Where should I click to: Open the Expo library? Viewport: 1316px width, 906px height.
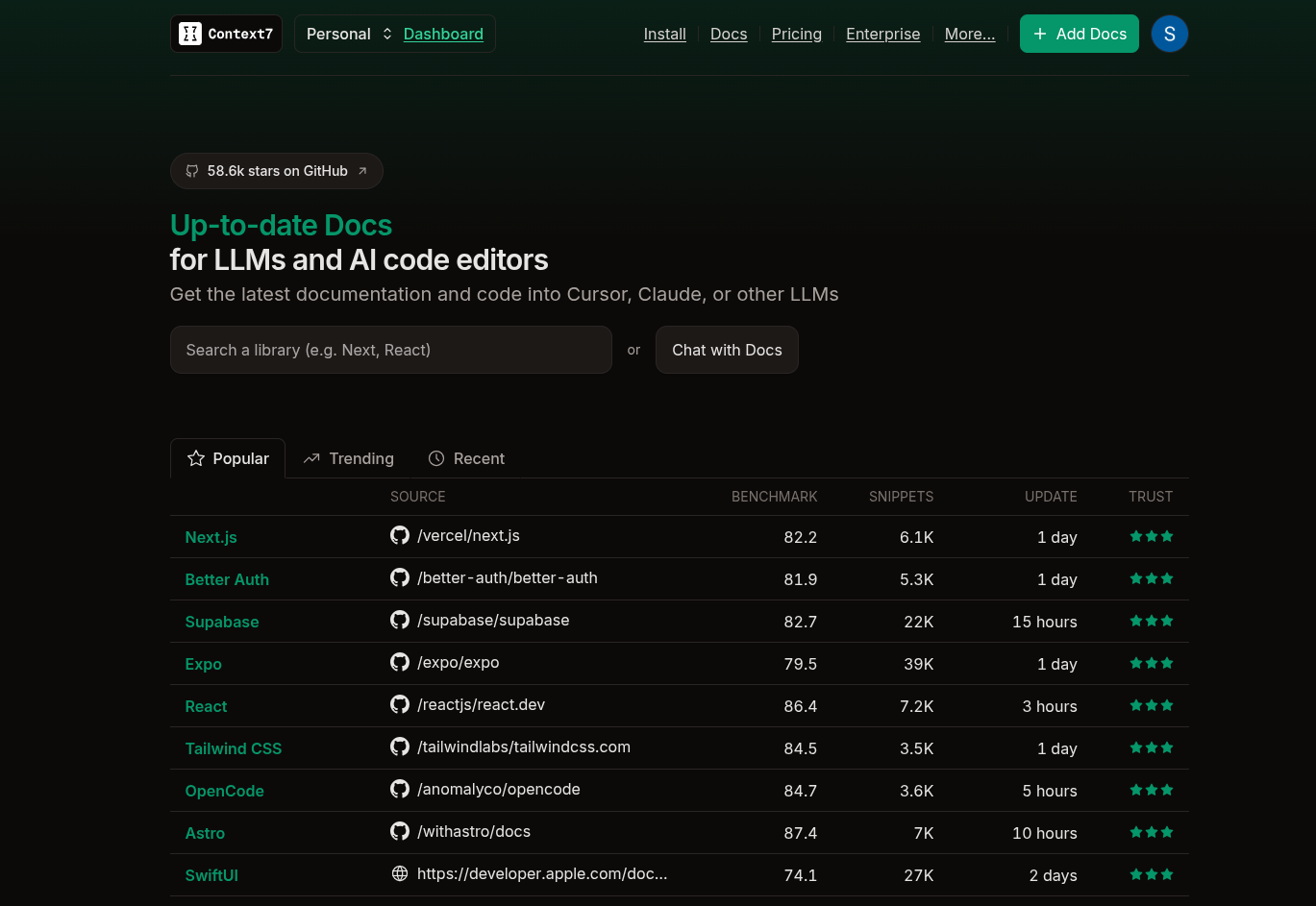click(203, 664)
